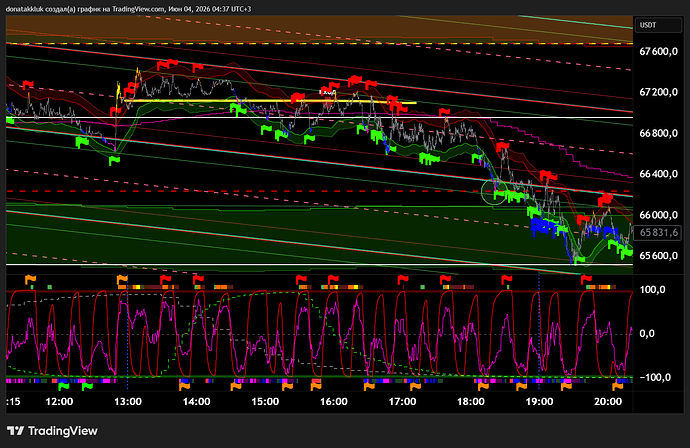
Task: Click the 0,0 oscillator midline label
Action: (646, 334)
